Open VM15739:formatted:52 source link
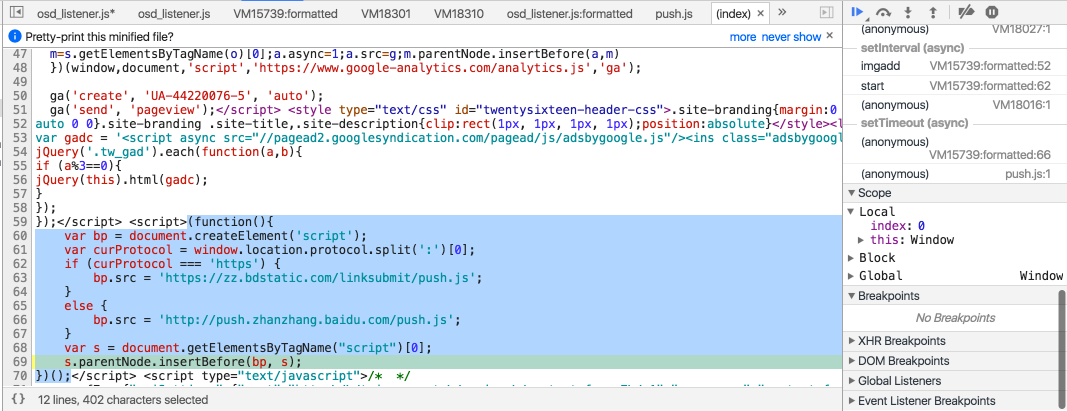This screenshot has width=1067, height=411. [x=990, y=66]
